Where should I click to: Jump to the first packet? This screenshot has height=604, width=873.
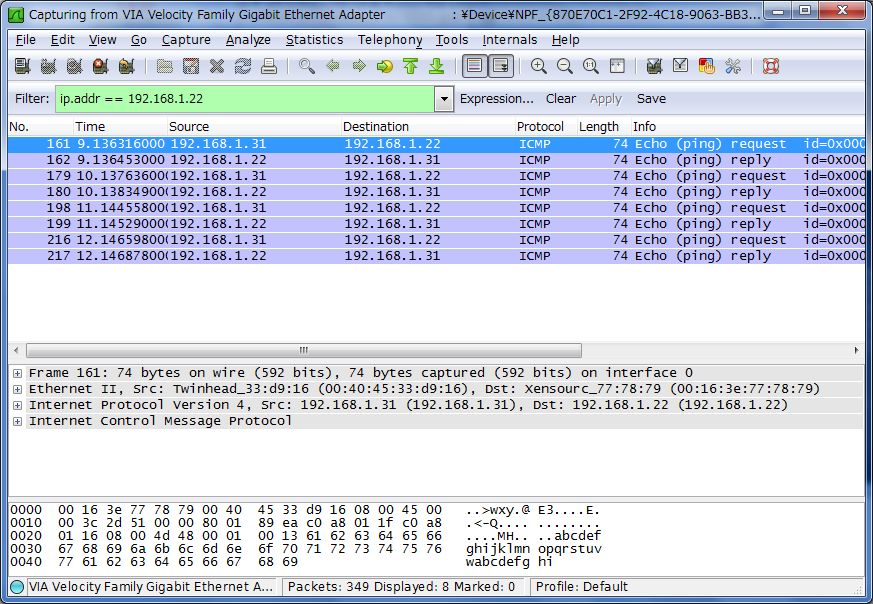tap(411, 66)
